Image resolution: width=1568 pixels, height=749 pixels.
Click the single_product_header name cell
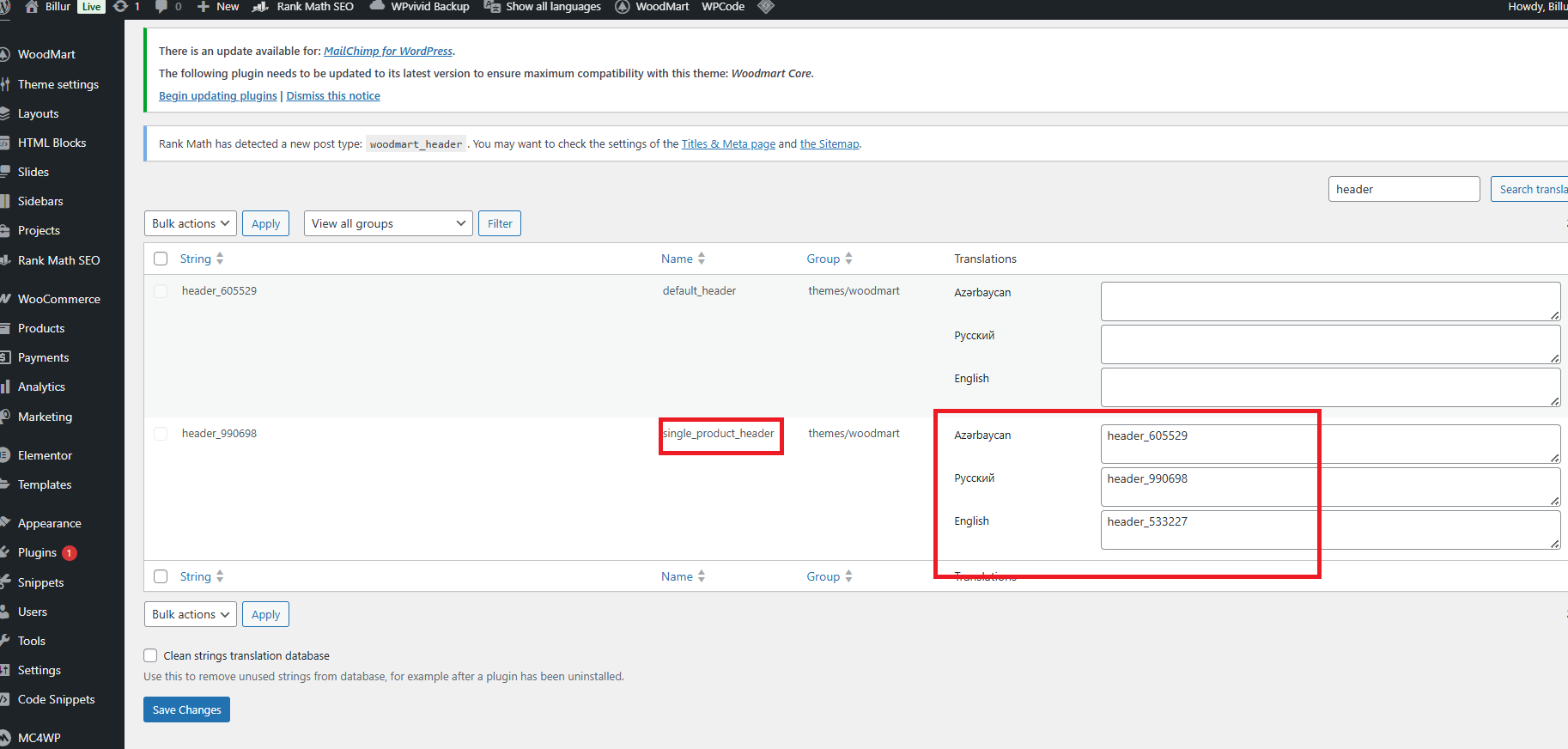coord(719,433)
